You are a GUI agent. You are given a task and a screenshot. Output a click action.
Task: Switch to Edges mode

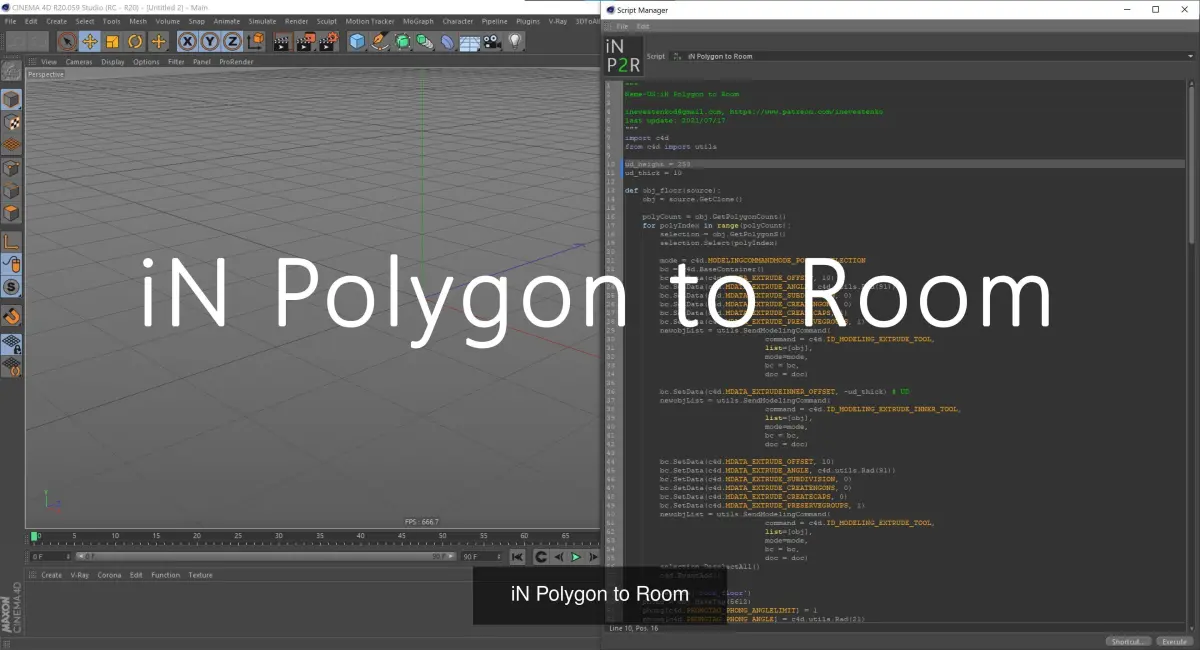(11, 190)
